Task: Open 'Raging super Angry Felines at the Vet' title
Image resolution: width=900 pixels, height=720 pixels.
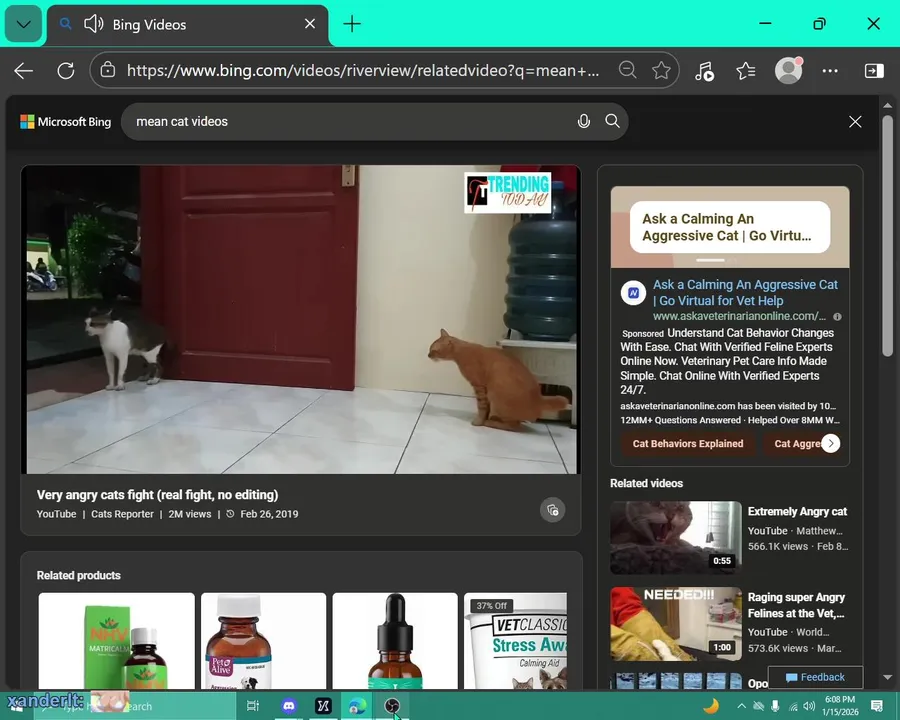Action: point(796,605)
